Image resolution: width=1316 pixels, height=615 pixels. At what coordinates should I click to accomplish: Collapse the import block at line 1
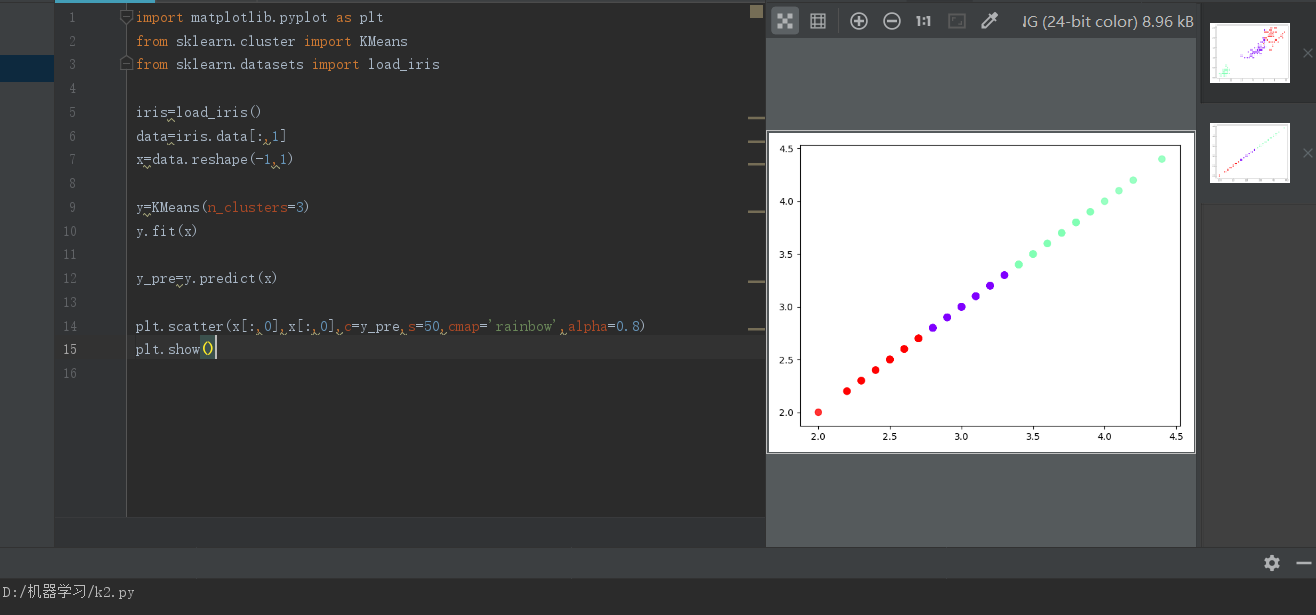click(126, 17)
